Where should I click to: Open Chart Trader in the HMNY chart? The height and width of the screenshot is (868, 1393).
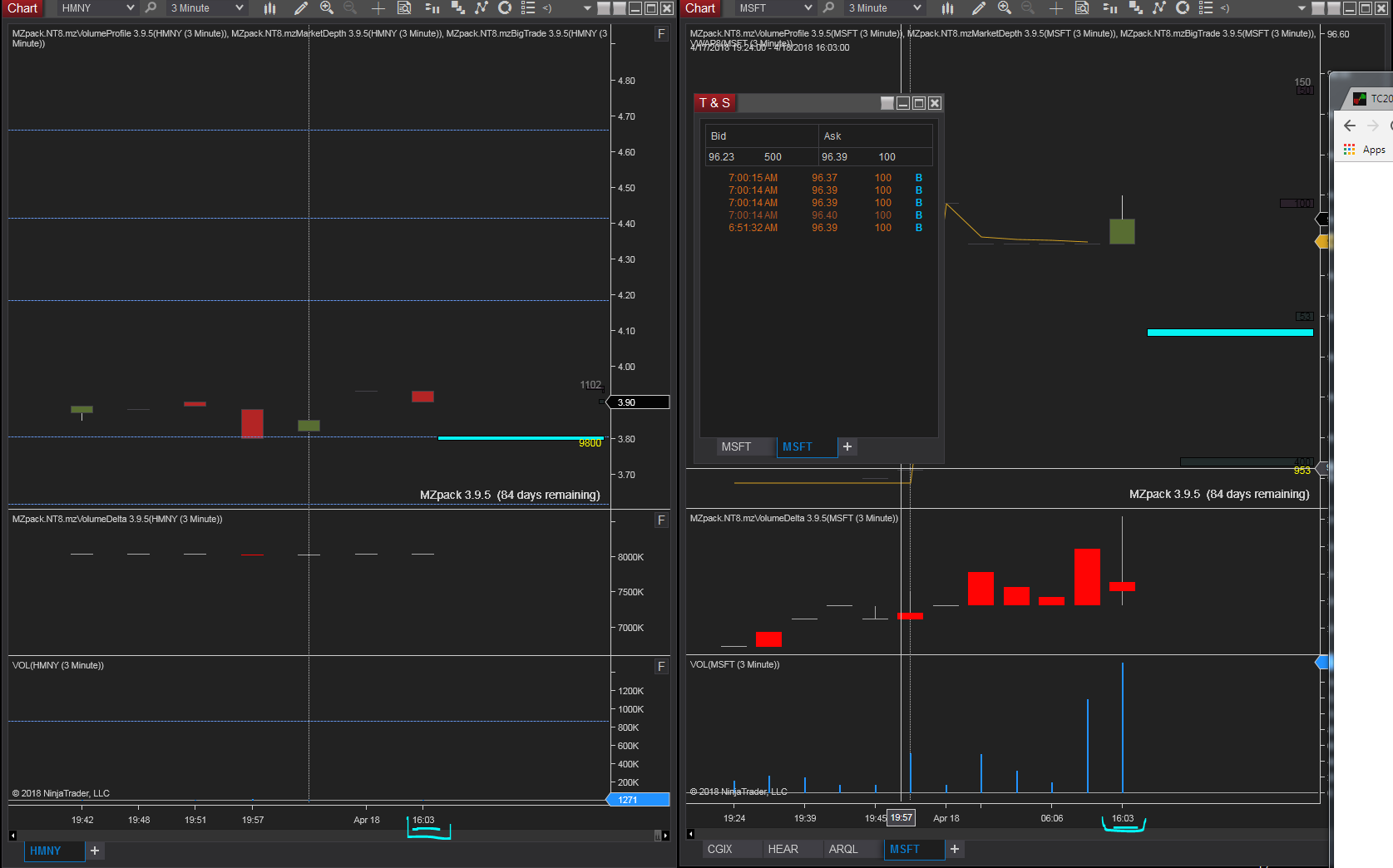click(x=432, y=7)
